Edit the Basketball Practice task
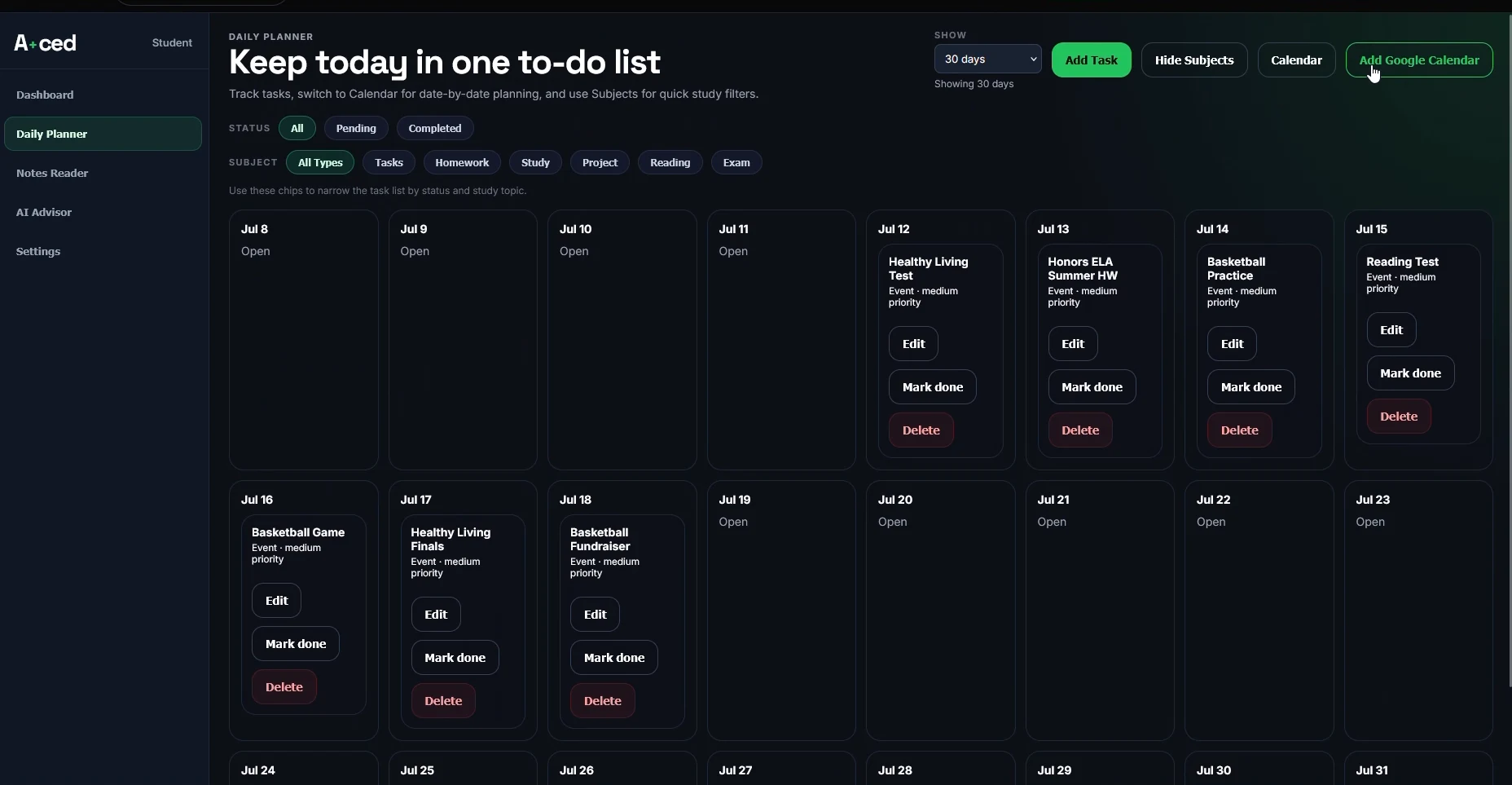Screen dimensions: 1512x785 click(x=1232, y=344)
